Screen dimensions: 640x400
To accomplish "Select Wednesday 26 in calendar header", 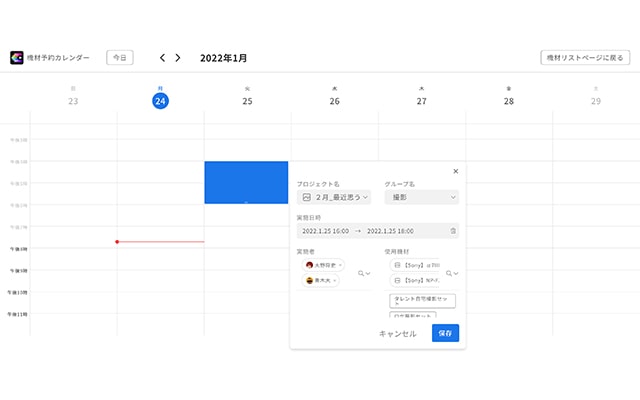I will pos(334,101).
